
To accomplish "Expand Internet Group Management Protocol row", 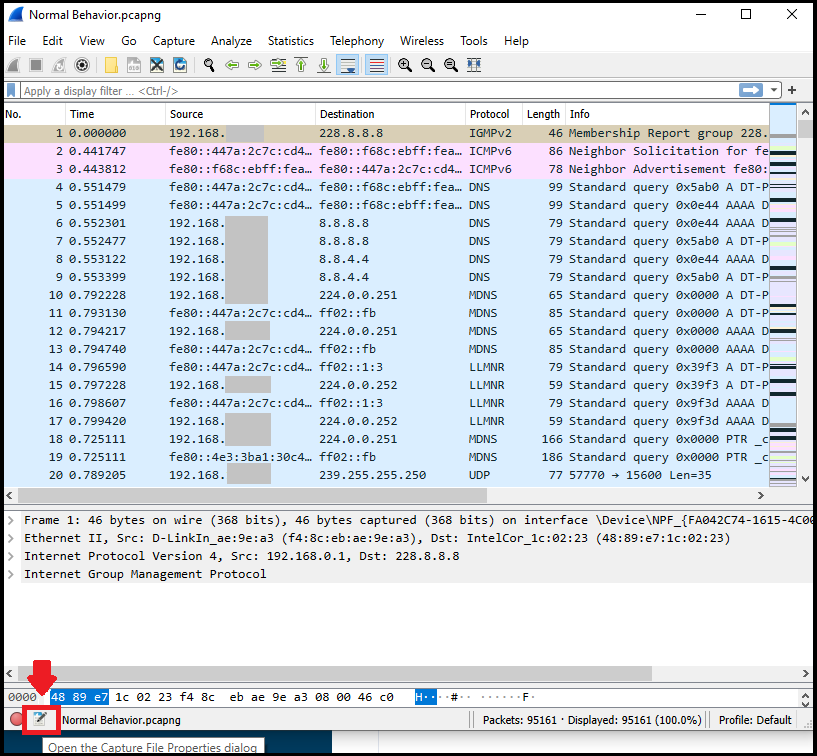I will tap(10, 574).
